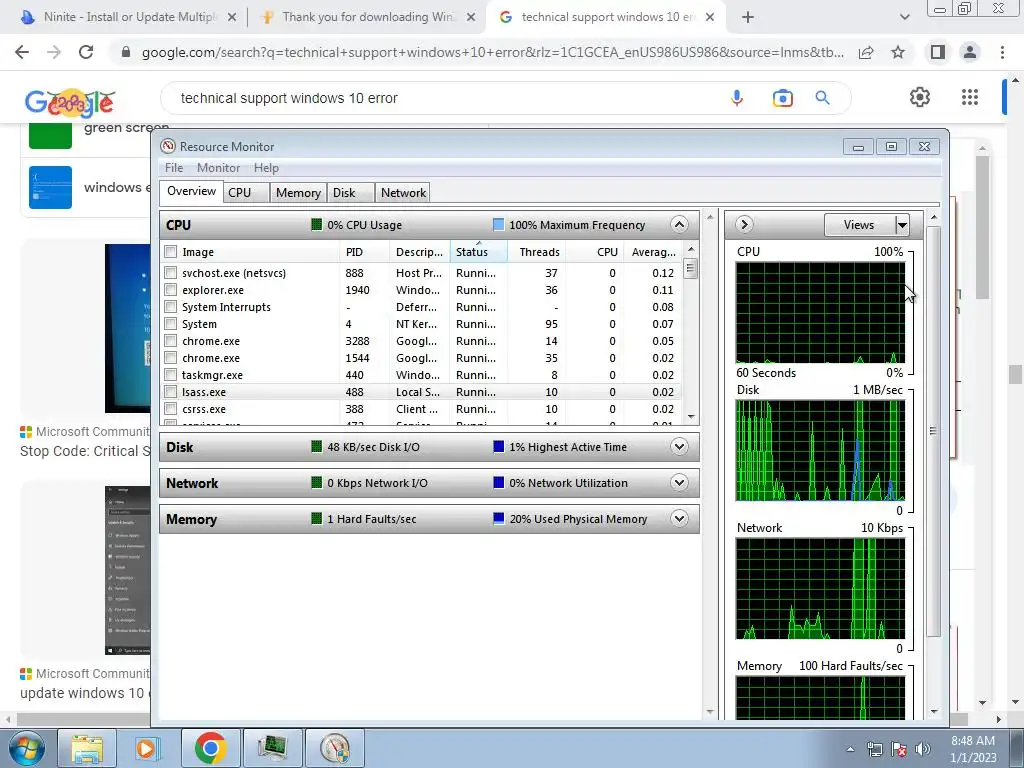Collapse graphs pane arrow button
This screenshot has width=1024, height=768.
click(x=744, y=225)
